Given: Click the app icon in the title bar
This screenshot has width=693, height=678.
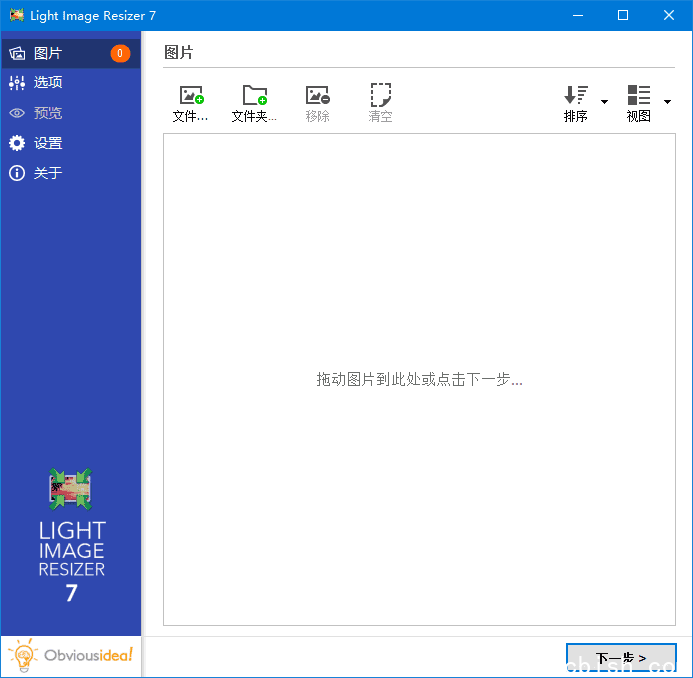Looking at the screenshot, I should click(x=16, y=15).
